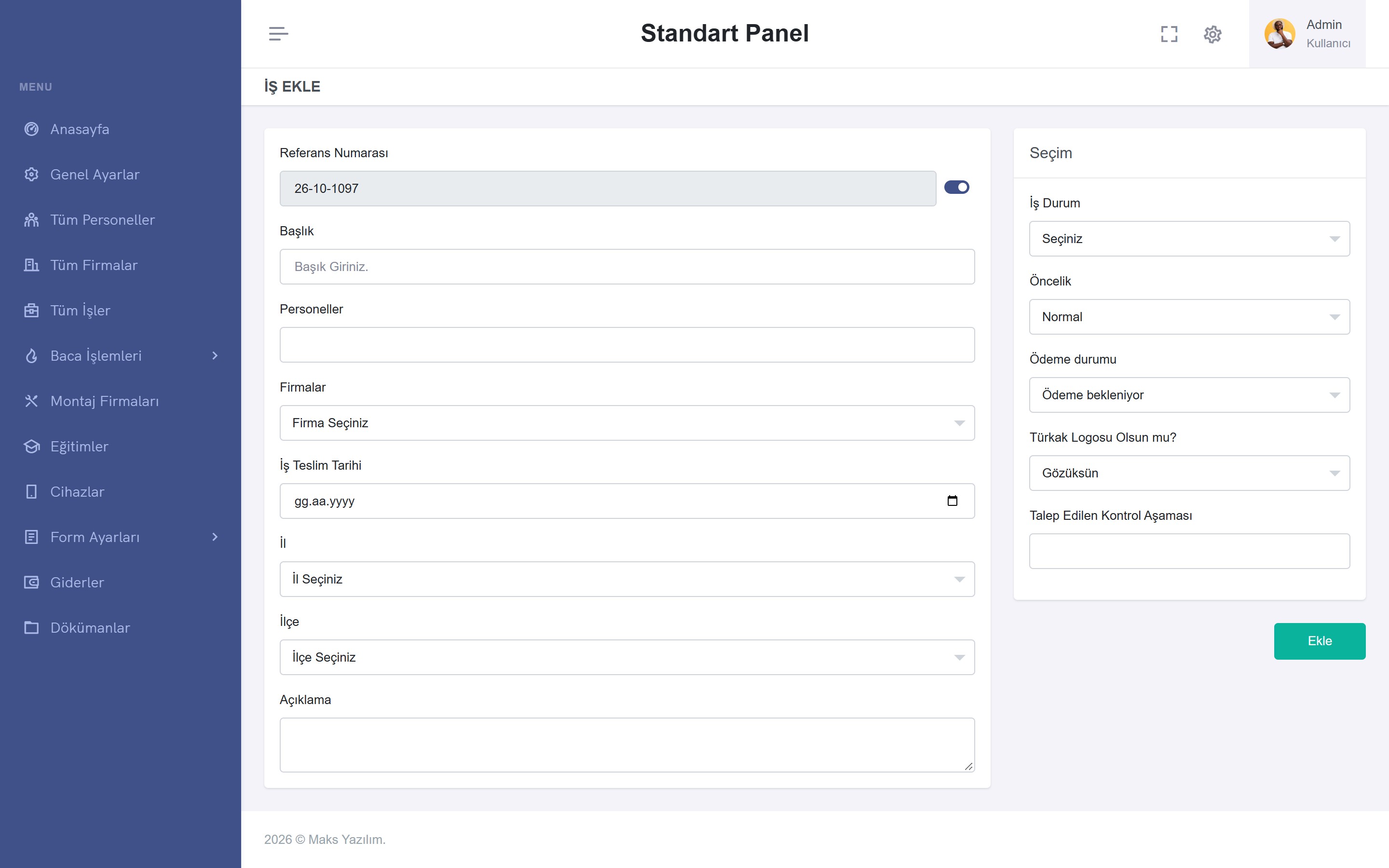
Task: Click the hamburger menu icon in header
Action: (x=278, y=34)
